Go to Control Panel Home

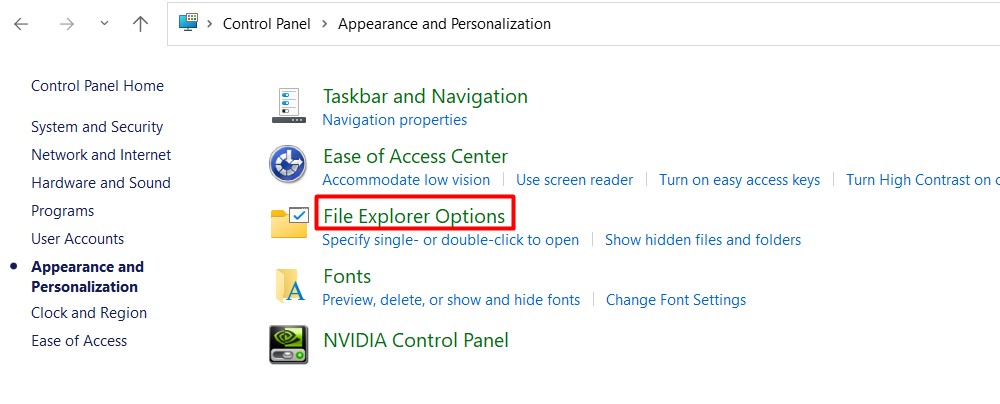[97, 86]
